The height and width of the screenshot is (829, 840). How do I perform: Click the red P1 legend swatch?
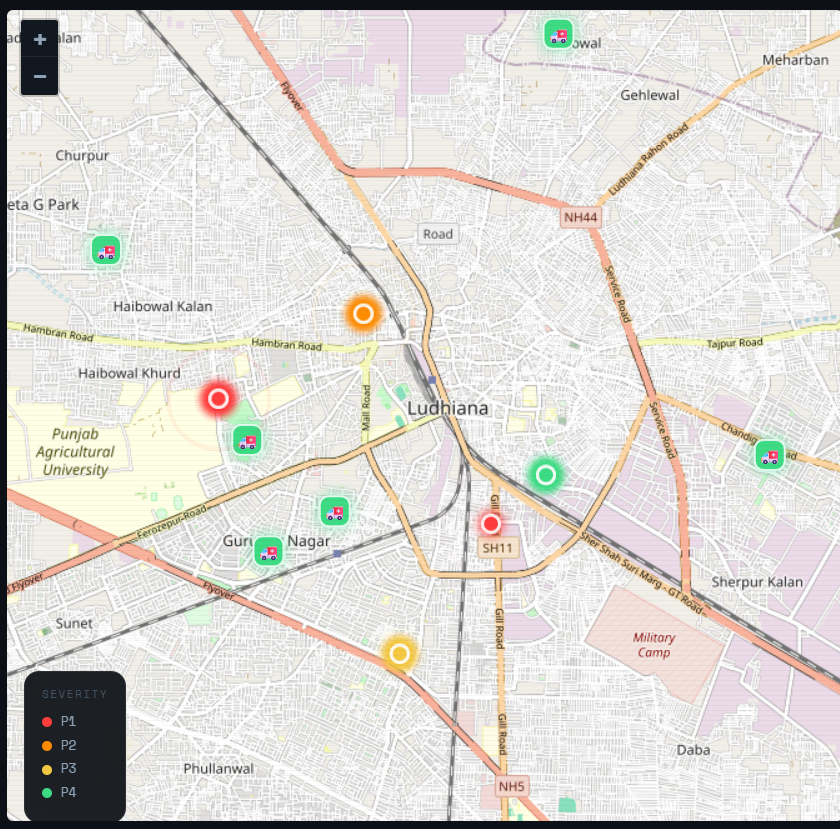(x=47, y=722)
